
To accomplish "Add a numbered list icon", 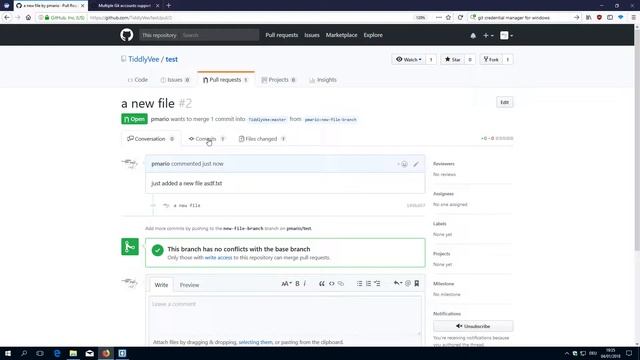I will point(369,284).
